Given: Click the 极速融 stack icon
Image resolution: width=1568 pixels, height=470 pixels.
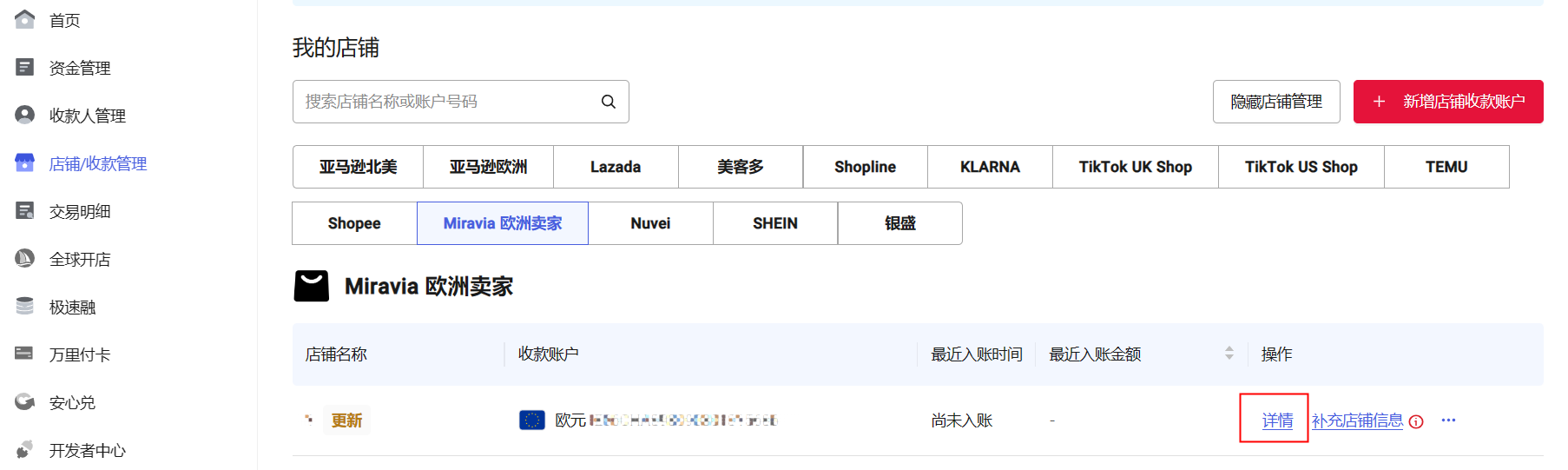Looking at the screenshot, I should 25,306.
